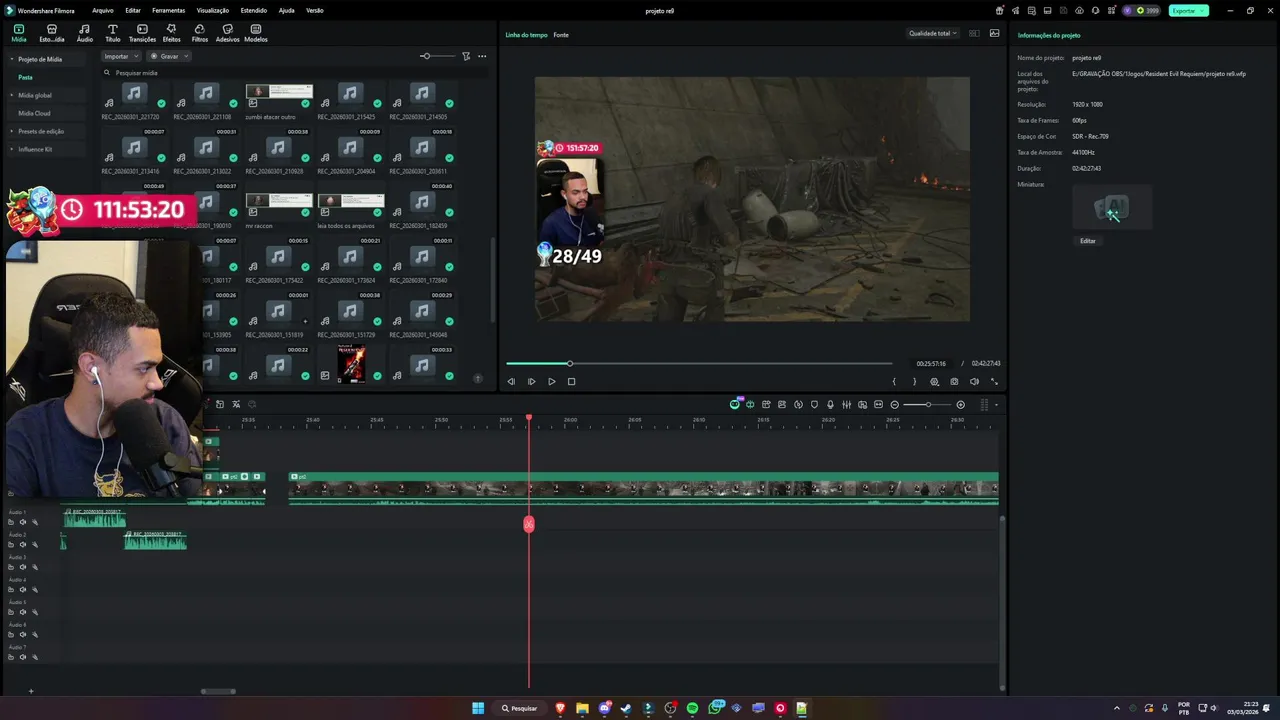The image size is (1280, 720).
Task: Select the 'zumbi atacar outro' media thumbnail
Action: pyautogui.click(x=279, y=101)
